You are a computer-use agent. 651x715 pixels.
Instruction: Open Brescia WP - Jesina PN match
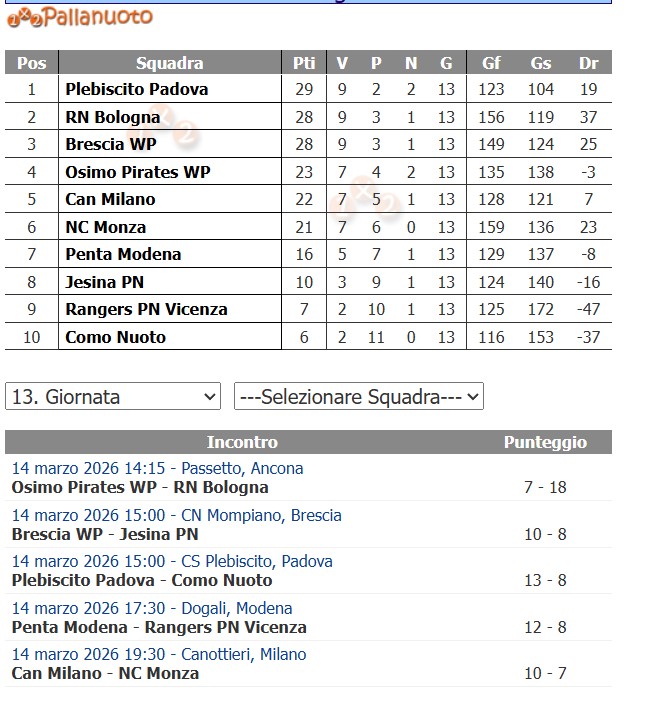pyautogui.click(x=105, y=534)
